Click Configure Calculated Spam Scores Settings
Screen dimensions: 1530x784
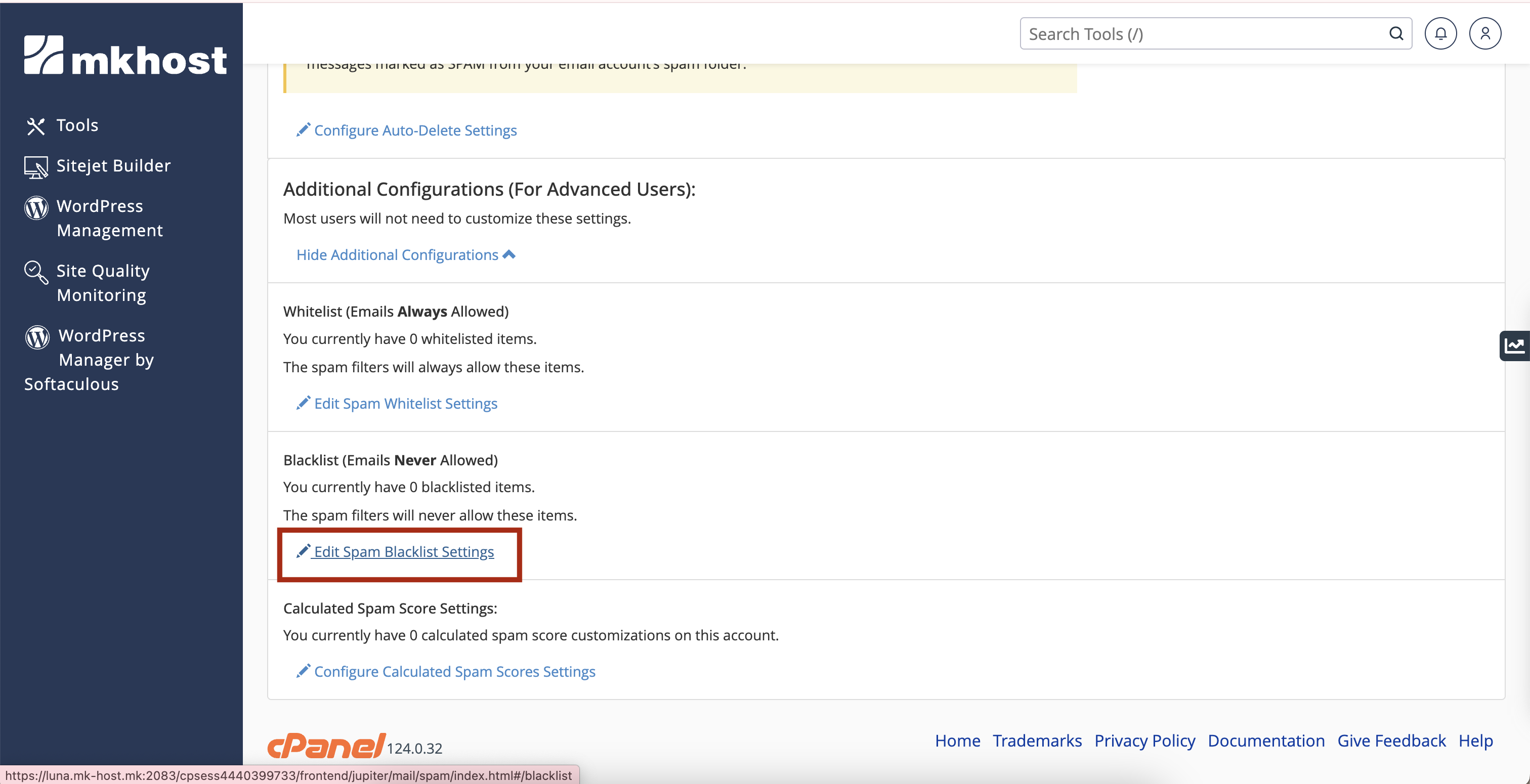click(454, 671)
